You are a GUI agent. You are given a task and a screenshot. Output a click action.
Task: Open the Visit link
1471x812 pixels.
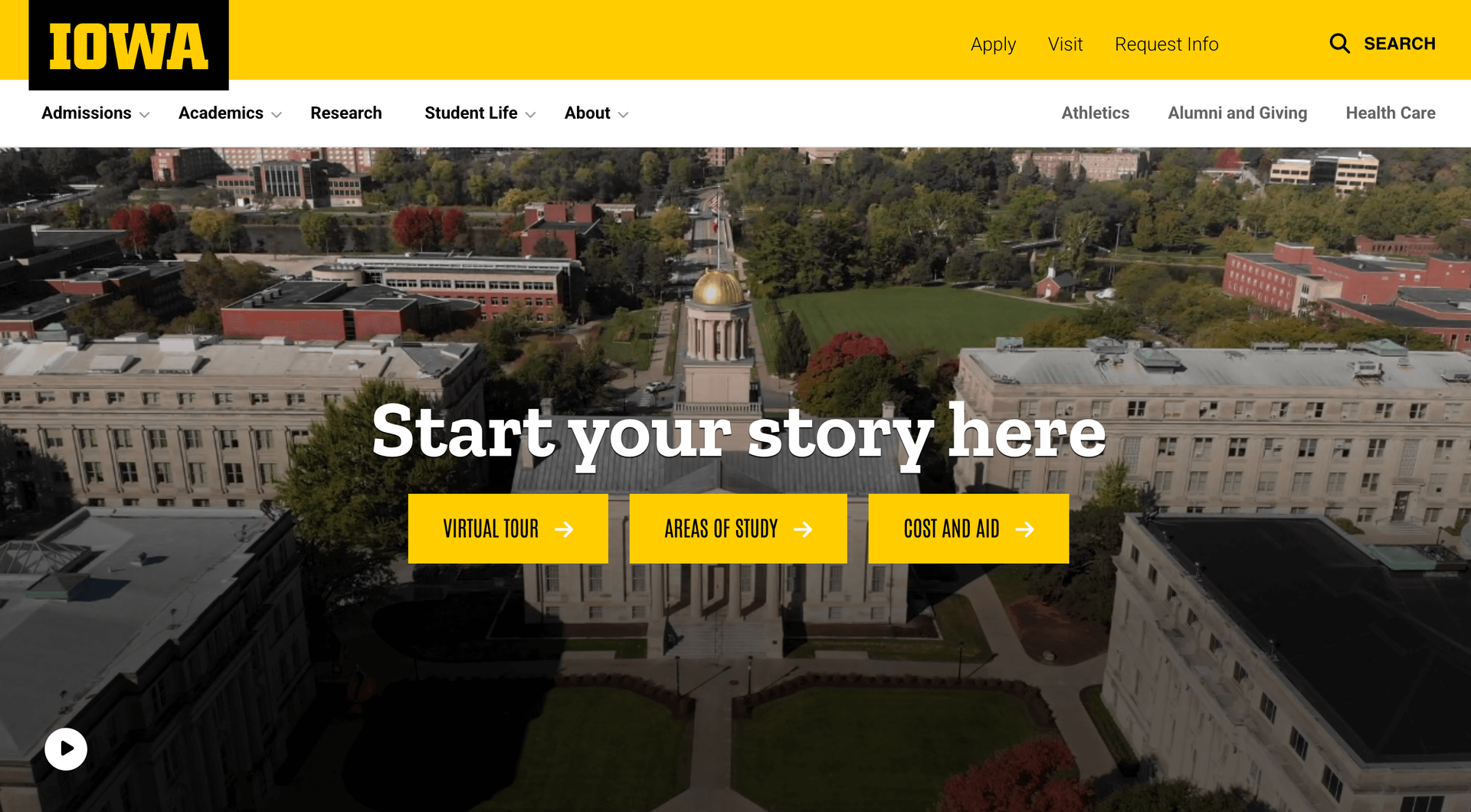tap(1065, 44)
